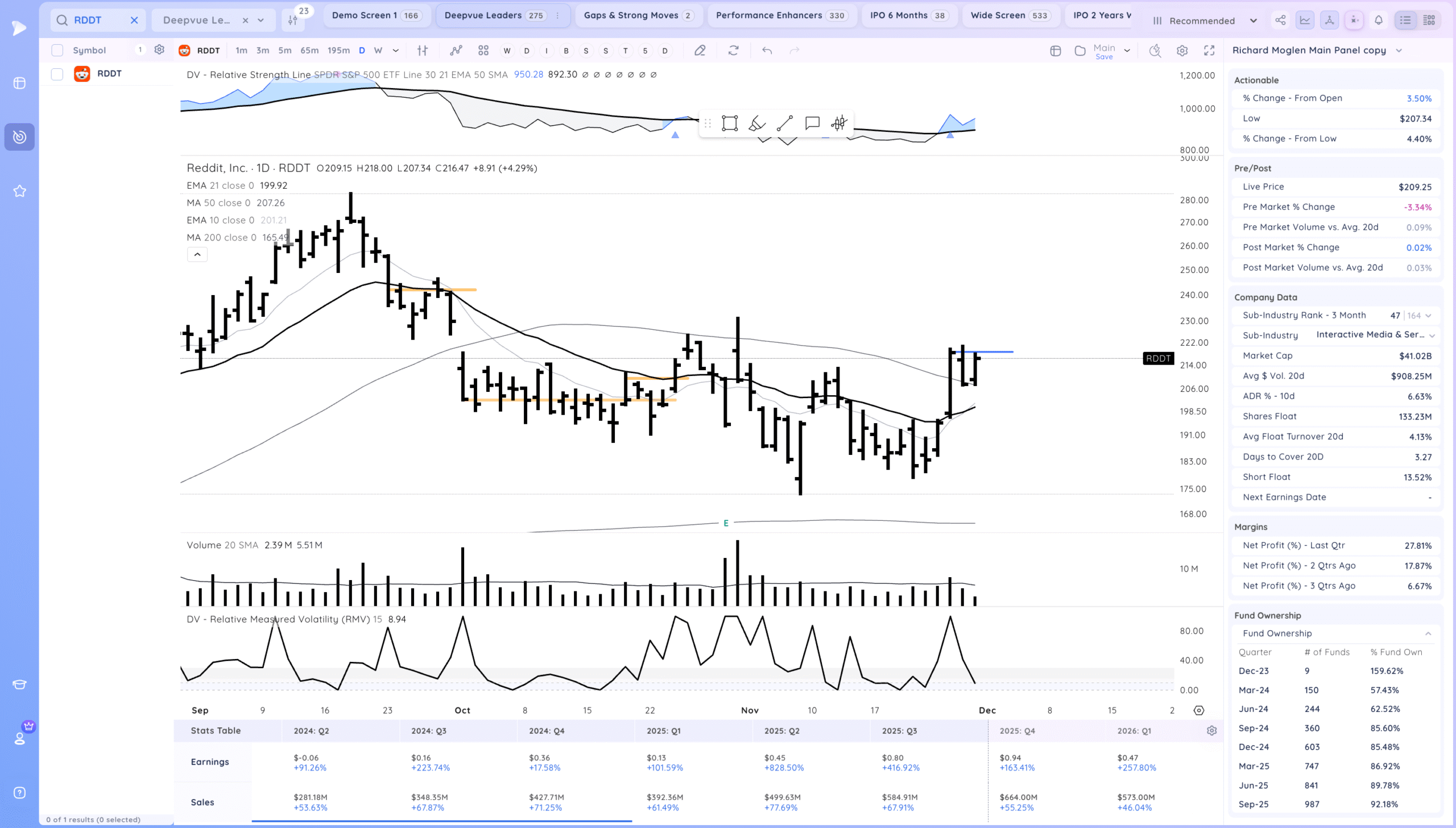
Task: Open the alerts bell icon
Action: point(1379,20)
